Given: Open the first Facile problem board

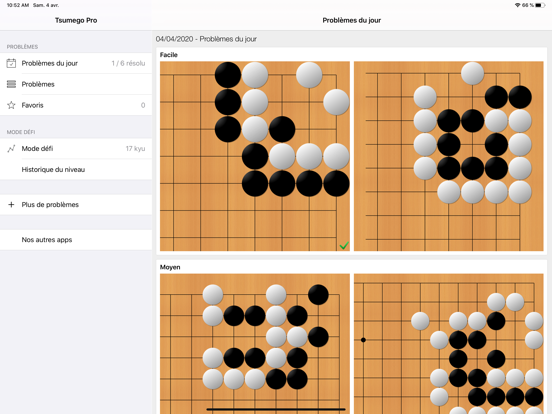Looking at the screenshot, I should click(255, 156).
